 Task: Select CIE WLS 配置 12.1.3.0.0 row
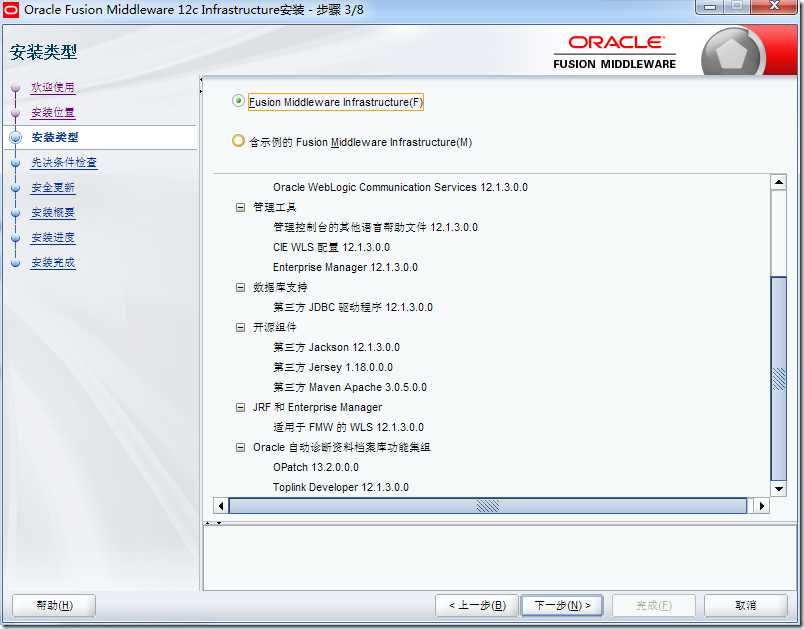click(331, 247)
